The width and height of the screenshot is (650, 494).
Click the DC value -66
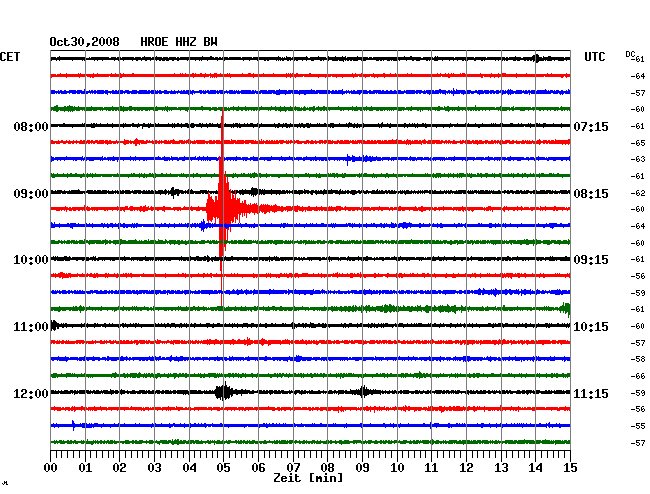638,376
